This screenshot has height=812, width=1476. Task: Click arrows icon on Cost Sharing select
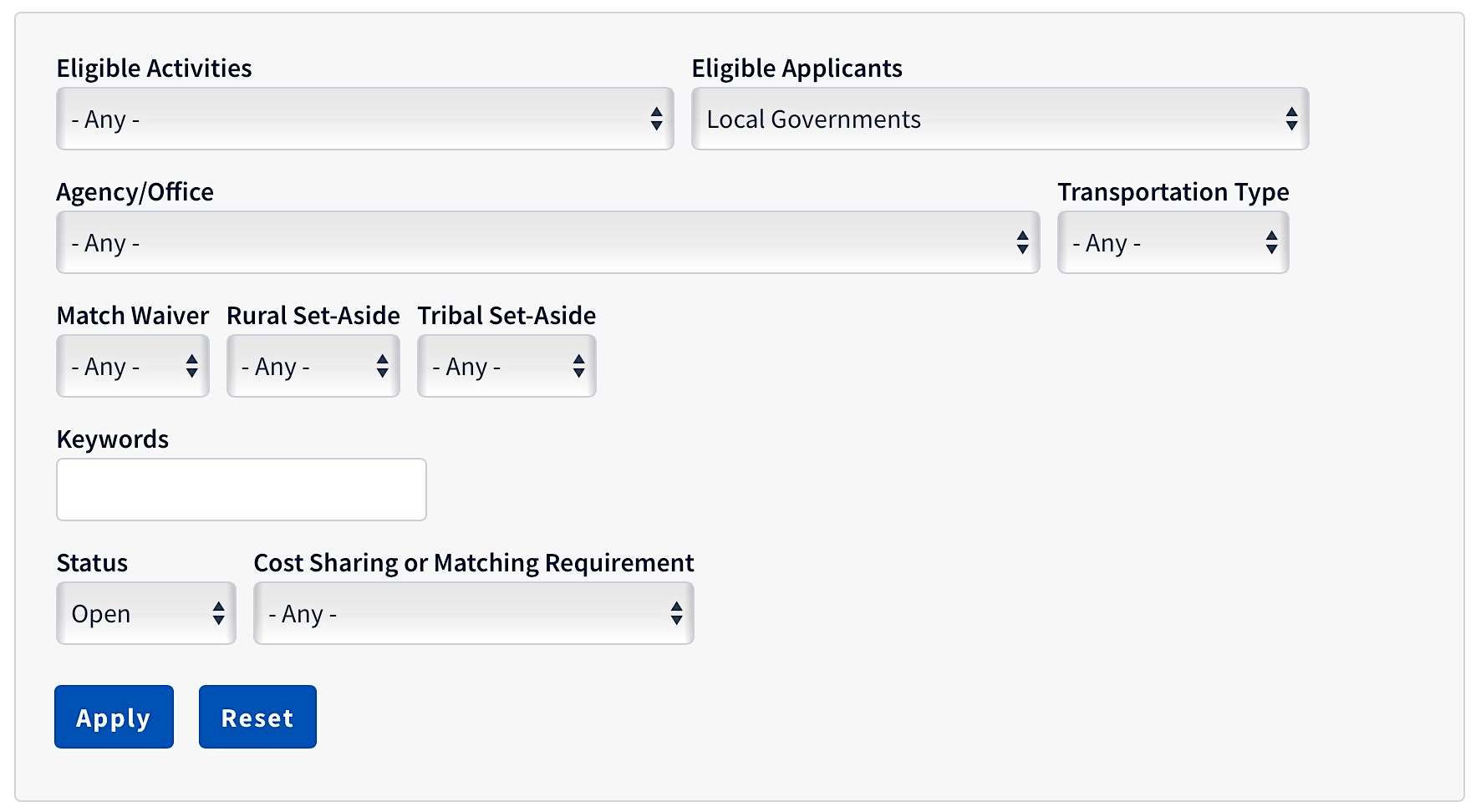click(x=676, y=614)
